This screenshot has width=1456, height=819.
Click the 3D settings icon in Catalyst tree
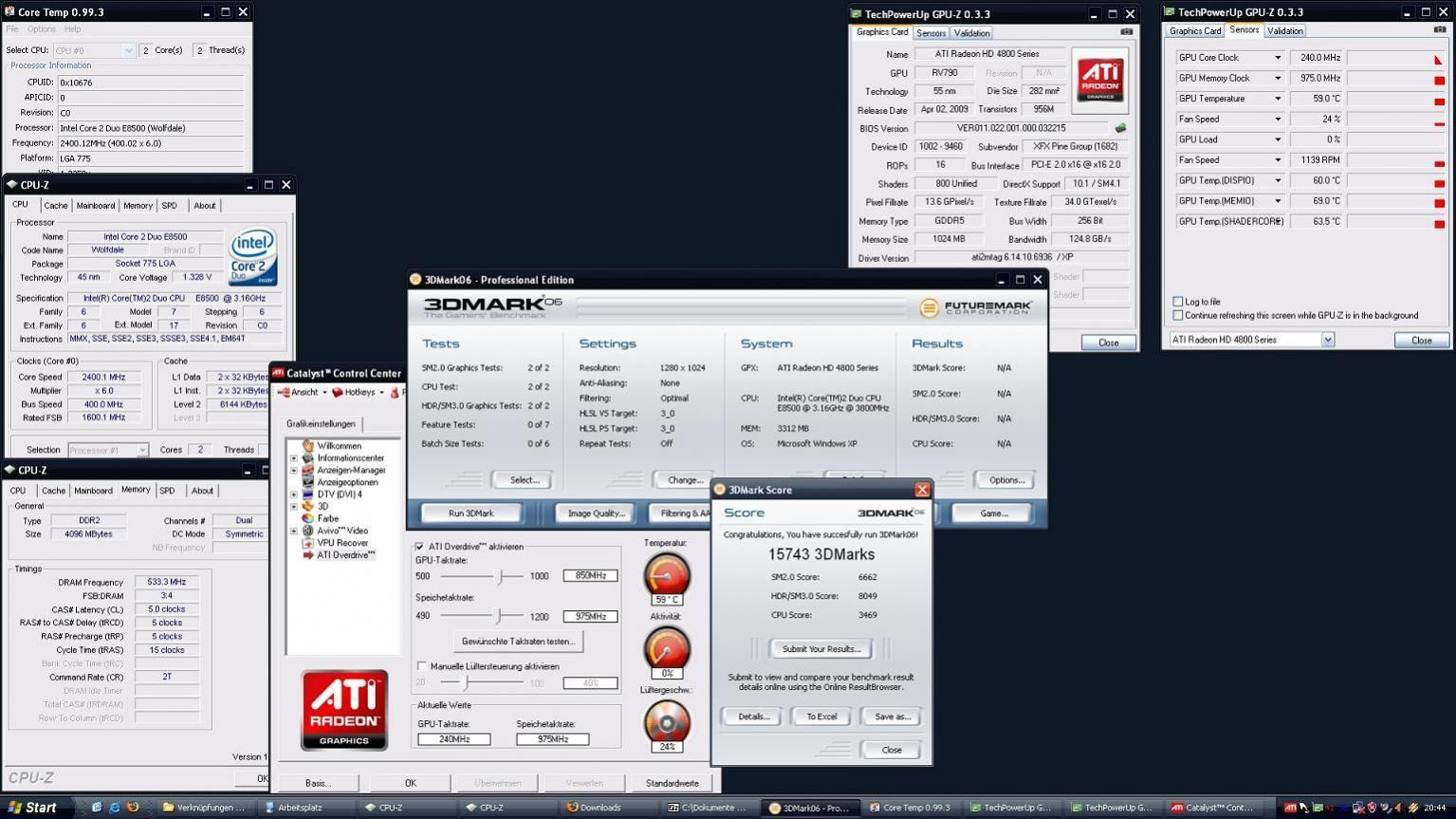pos(307,507)
